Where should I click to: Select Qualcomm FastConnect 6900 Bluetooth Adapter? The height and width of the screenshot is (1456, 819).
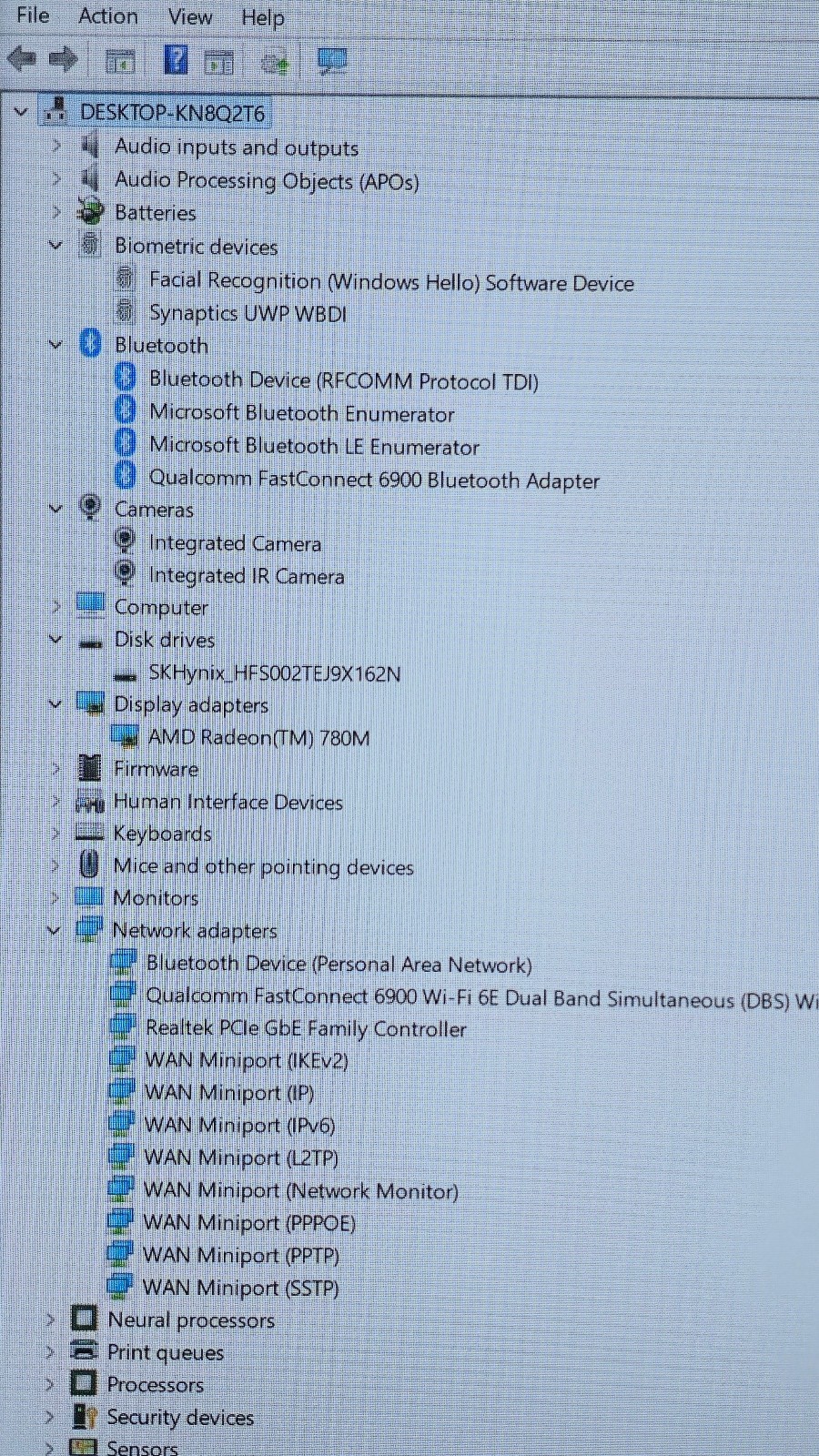(x=374, y=480)
